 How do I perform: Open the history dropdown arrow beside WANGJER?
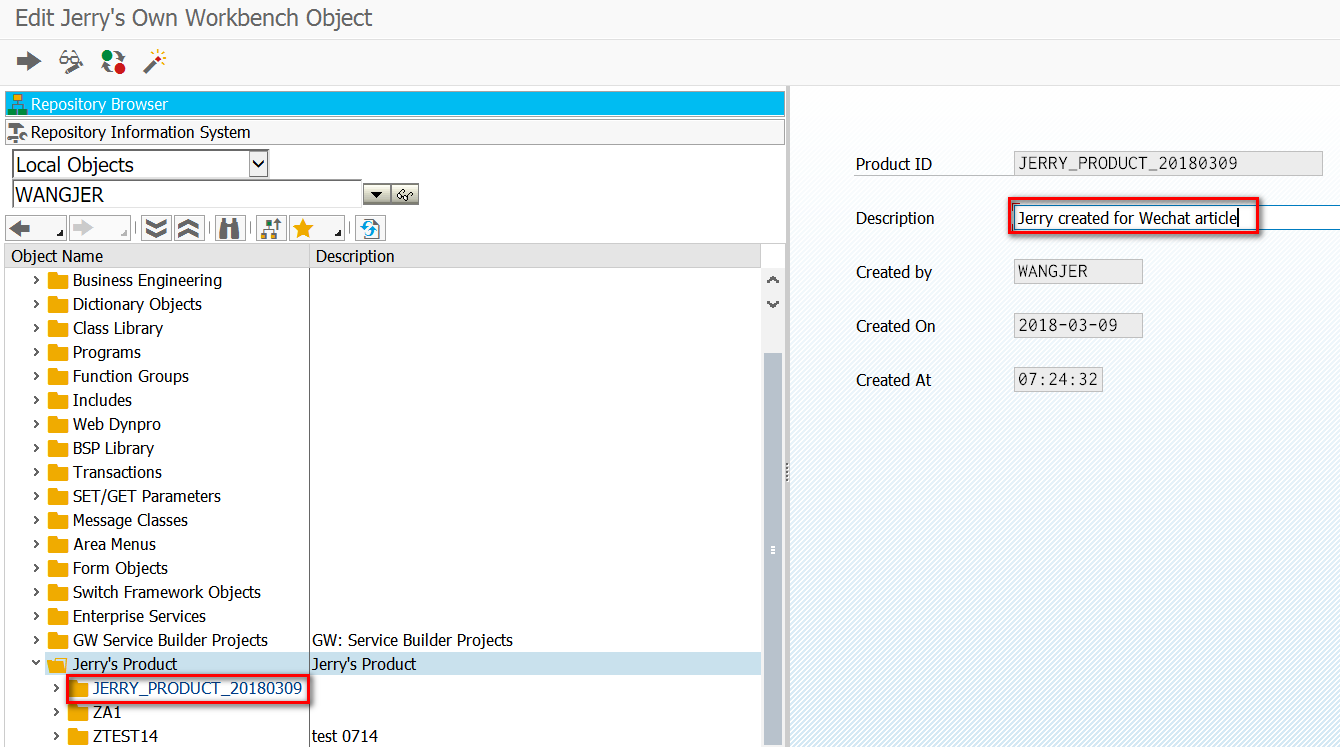pyautogui.click(x=376, y=195)
